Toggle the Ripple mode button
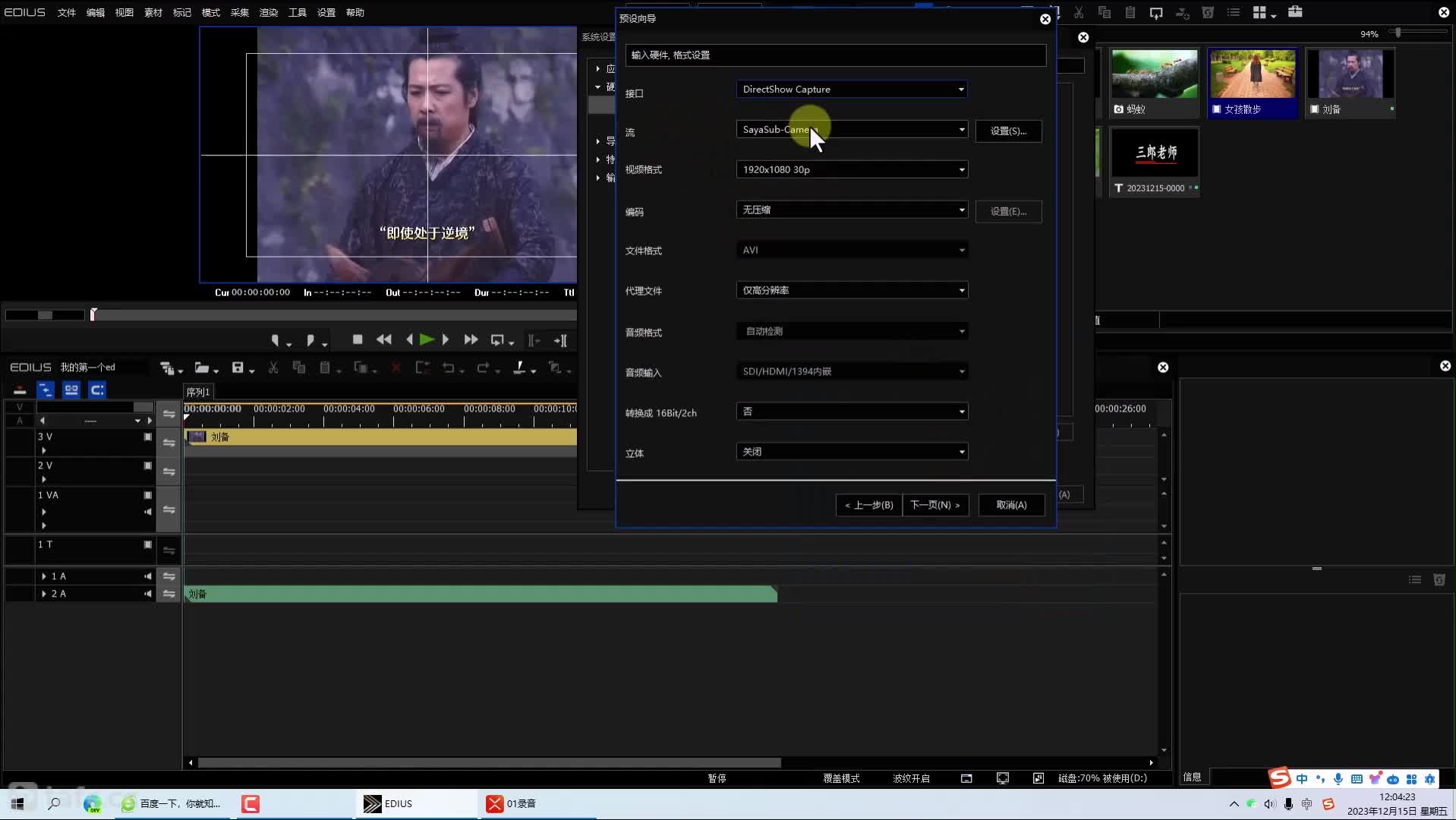 pos(46,390)
